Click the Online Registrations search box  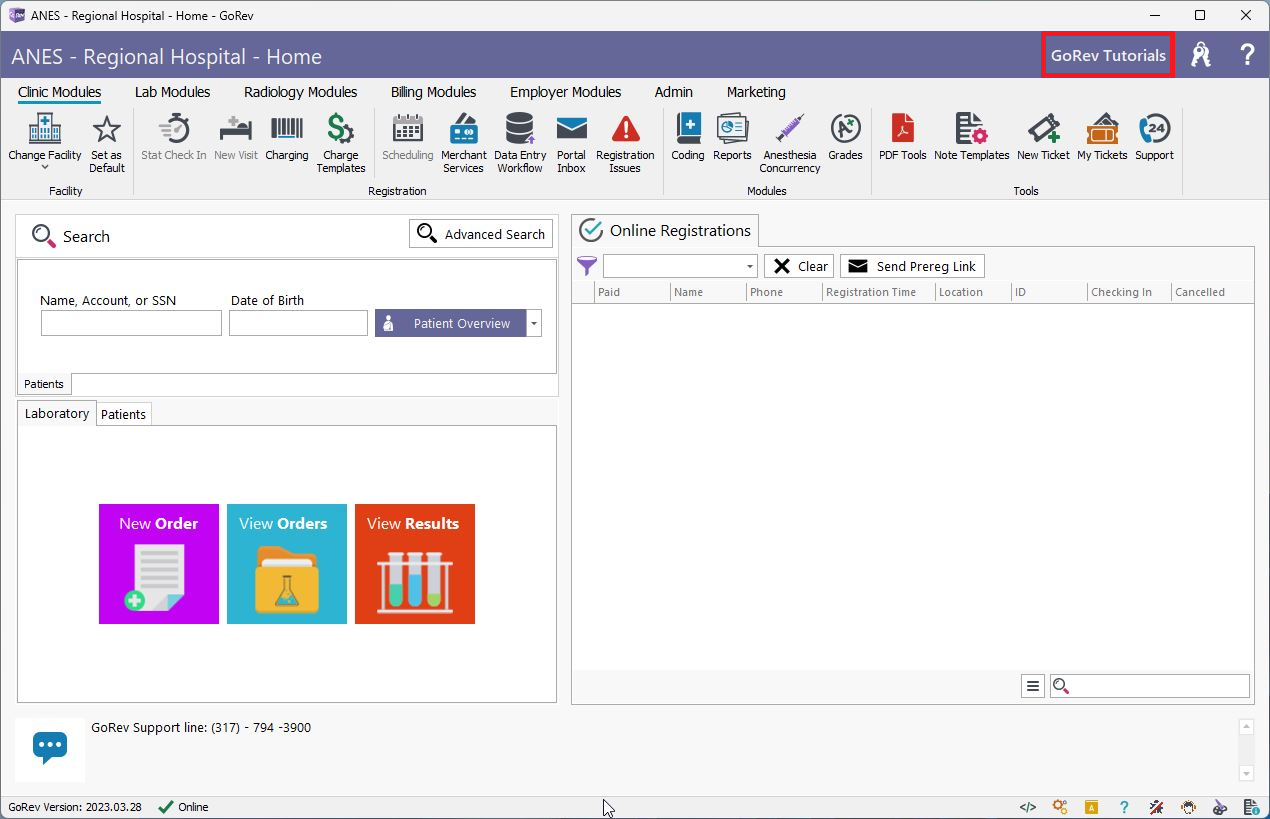click(1150, 686)
